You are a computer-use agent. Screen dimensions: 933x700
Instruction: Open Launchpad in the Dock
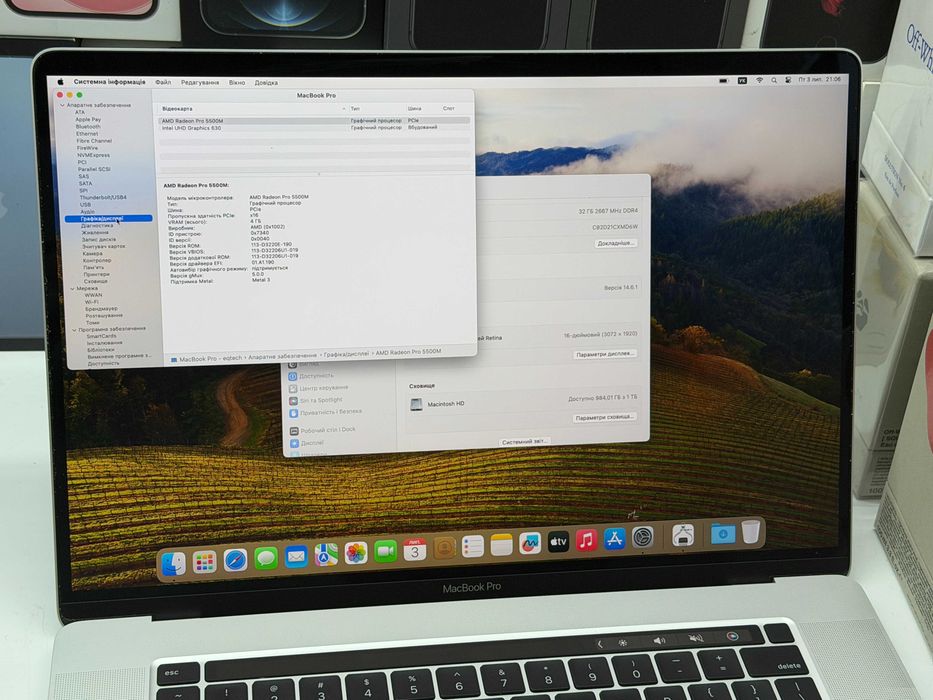204,562
